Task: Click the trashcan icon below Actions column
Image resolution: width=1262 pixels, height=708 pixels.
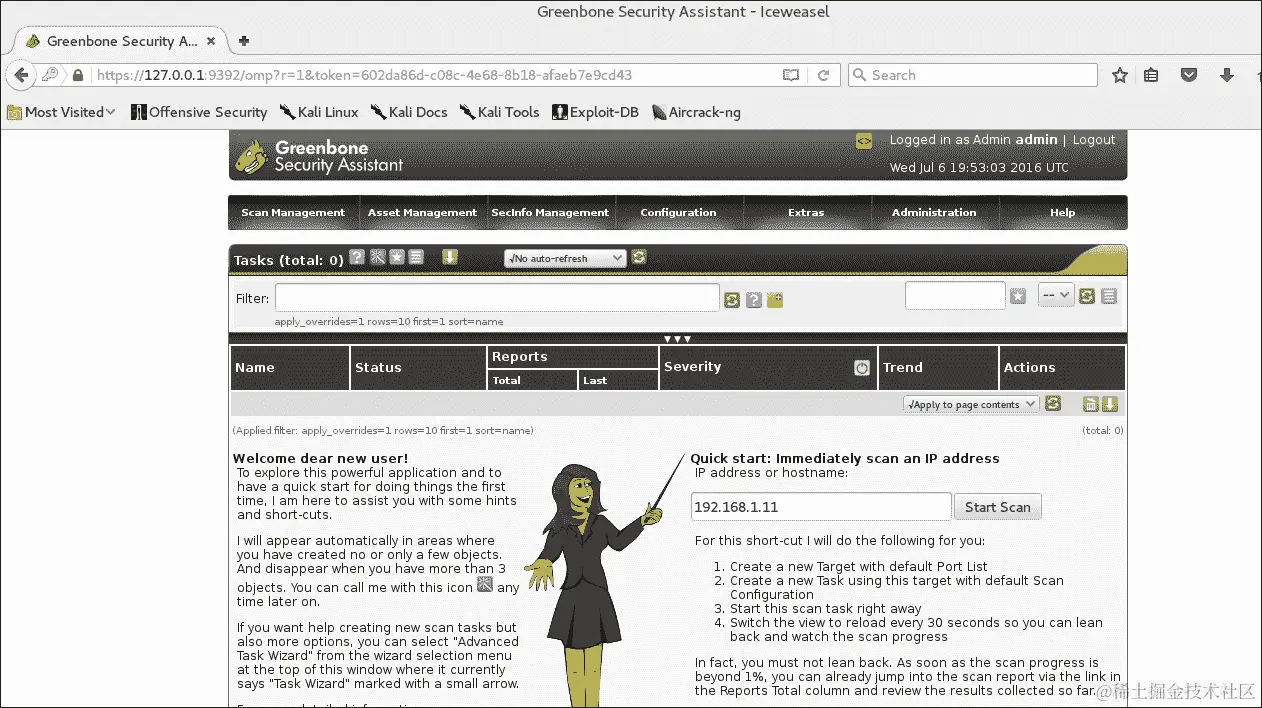Action: 1091,404
